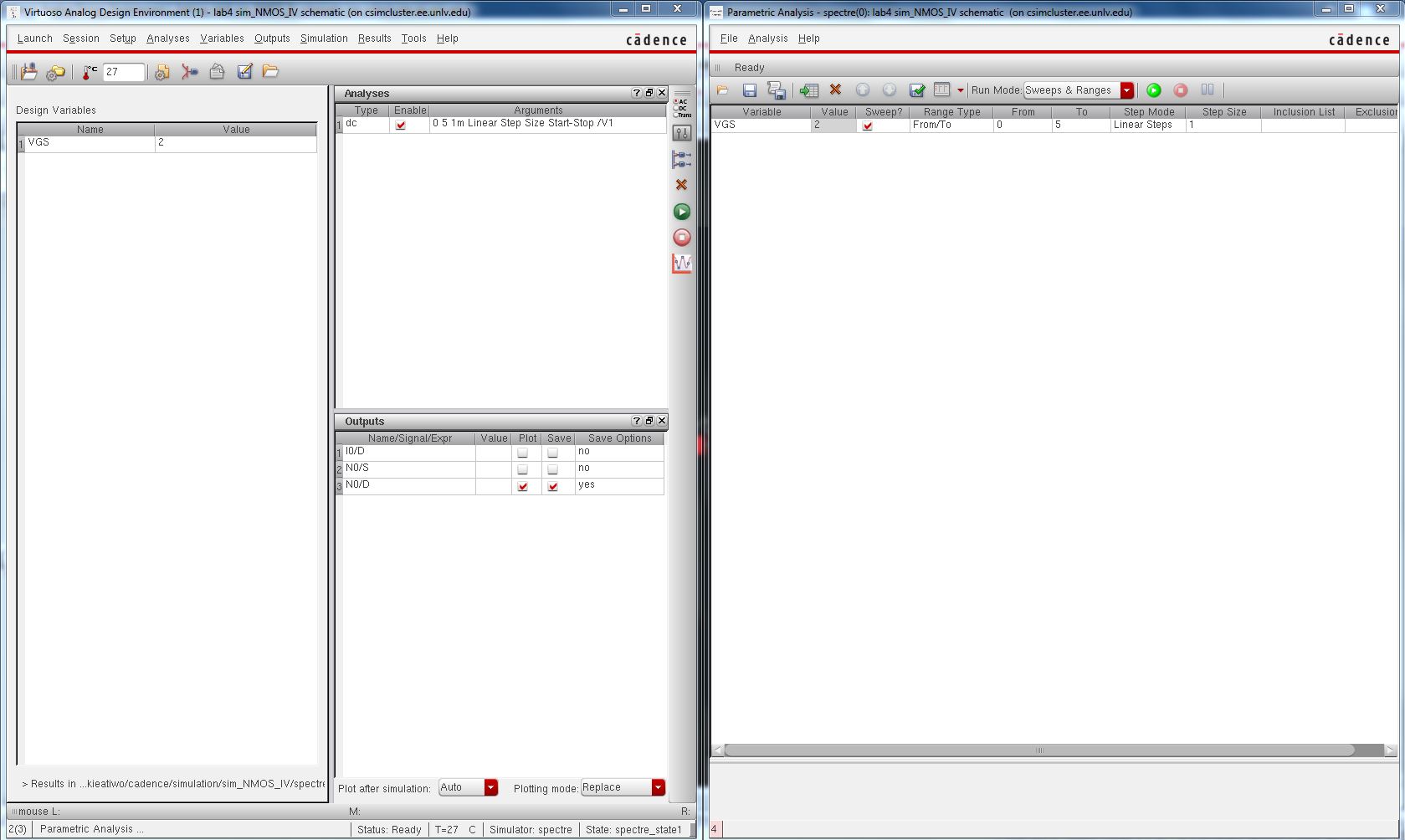The height and width of the screenshot is (840, 1405).
Task: Open the Edit Variables sliders icon
Action: [x=682, y=133]
